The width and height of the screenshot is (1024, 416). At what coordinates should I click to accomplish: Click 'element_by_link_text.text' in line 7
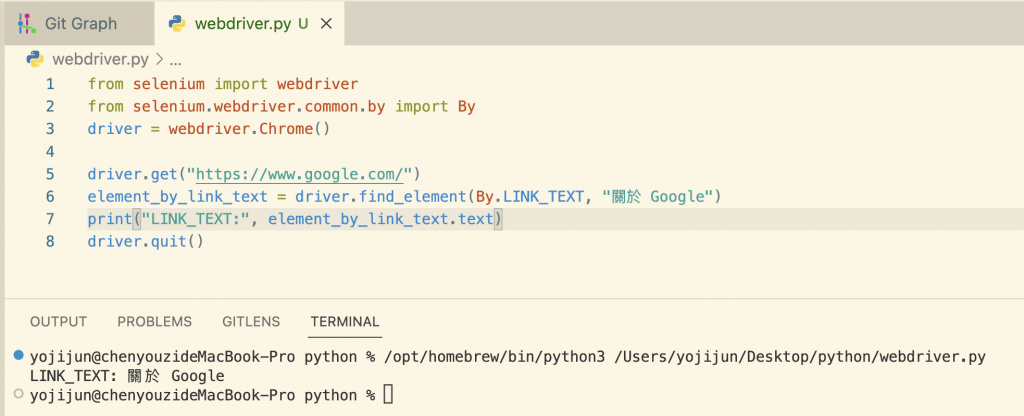tap(380, 219)
